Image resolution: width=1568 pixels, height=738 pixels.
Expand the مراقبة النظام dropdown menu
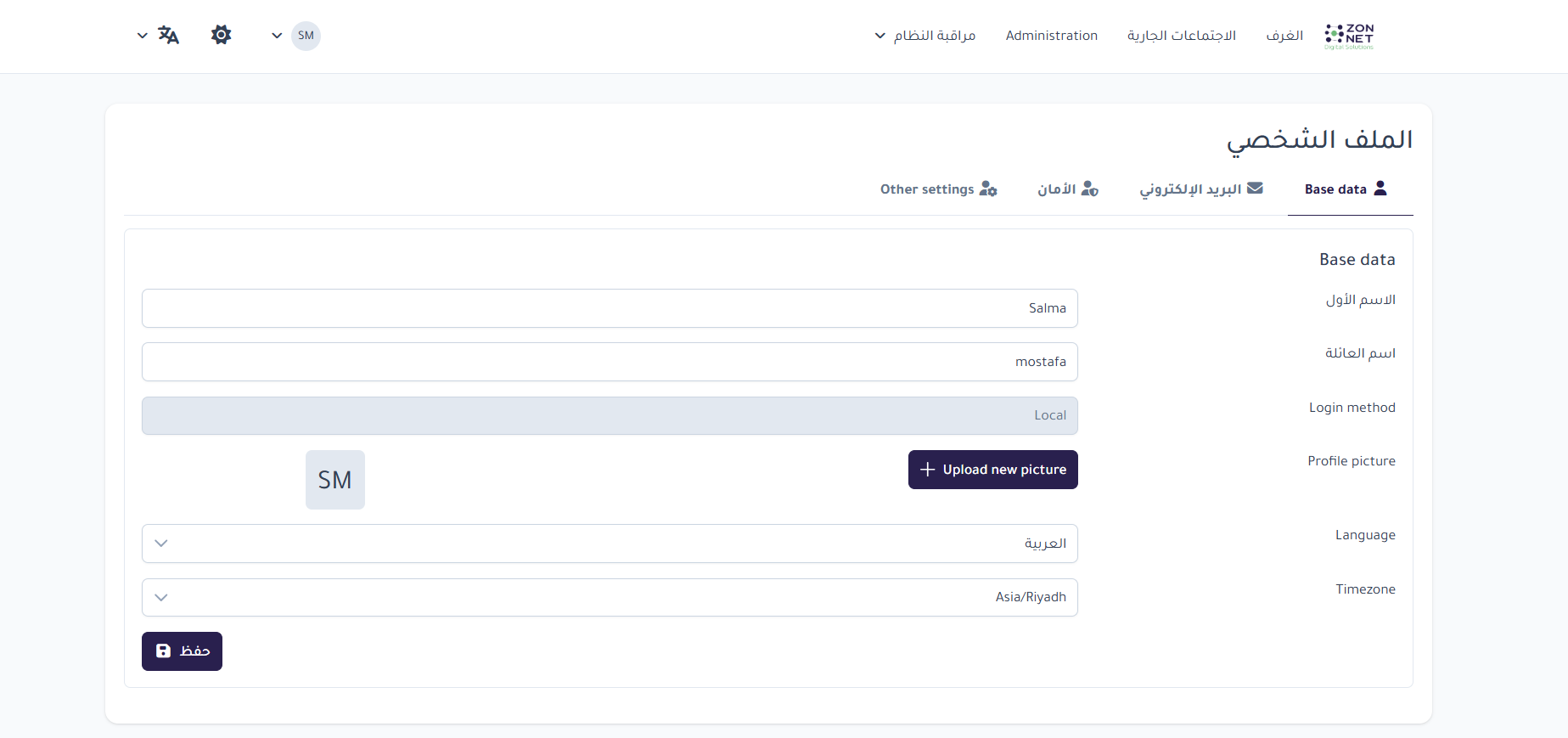tap(925, 36)
